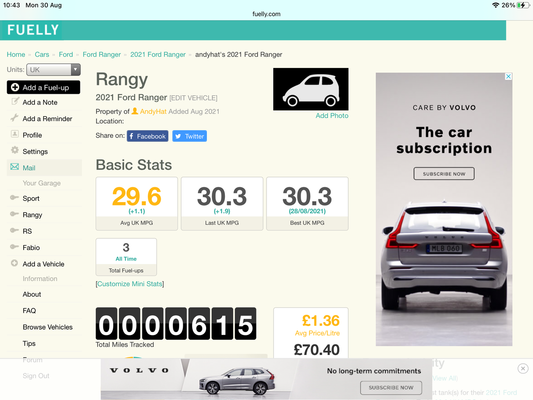Go to Ford breadcrumb
This screenshot has width=533, height=400.
[x=66, y=54]
